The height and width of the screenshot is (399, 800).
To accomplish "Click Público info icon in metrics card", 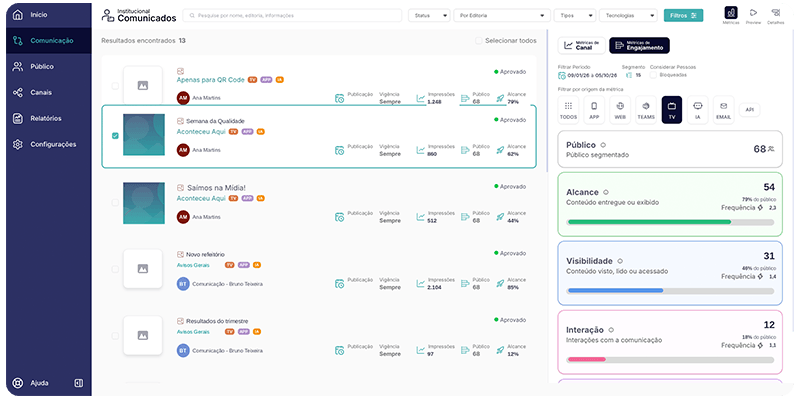I will [x=603, y=145].
